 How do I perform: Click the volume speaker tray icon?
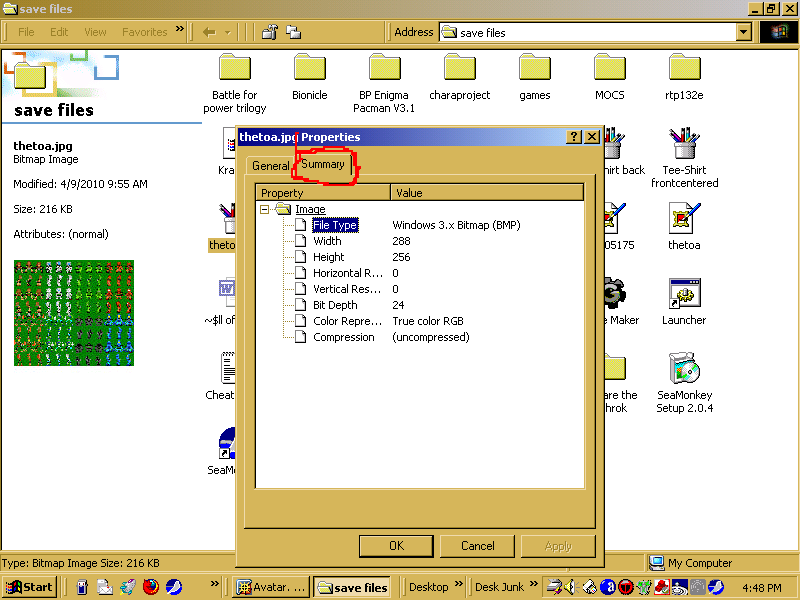[570, 587]
